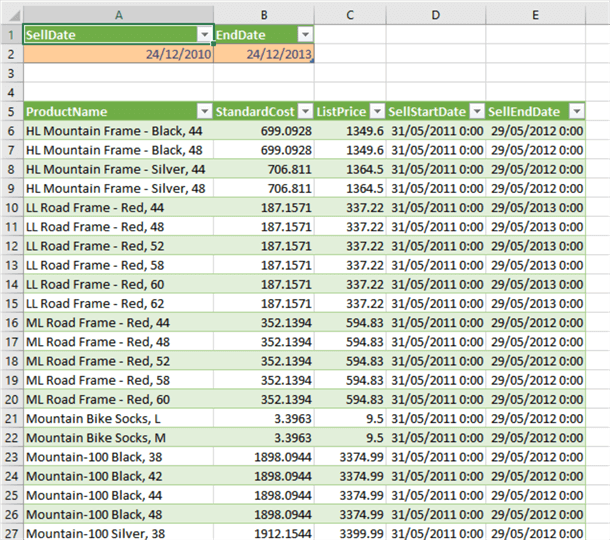The height and width of the screenshot is (540, 610).
Task: Select cell Mountain Bike Socks, M
Action: point(119,438)
